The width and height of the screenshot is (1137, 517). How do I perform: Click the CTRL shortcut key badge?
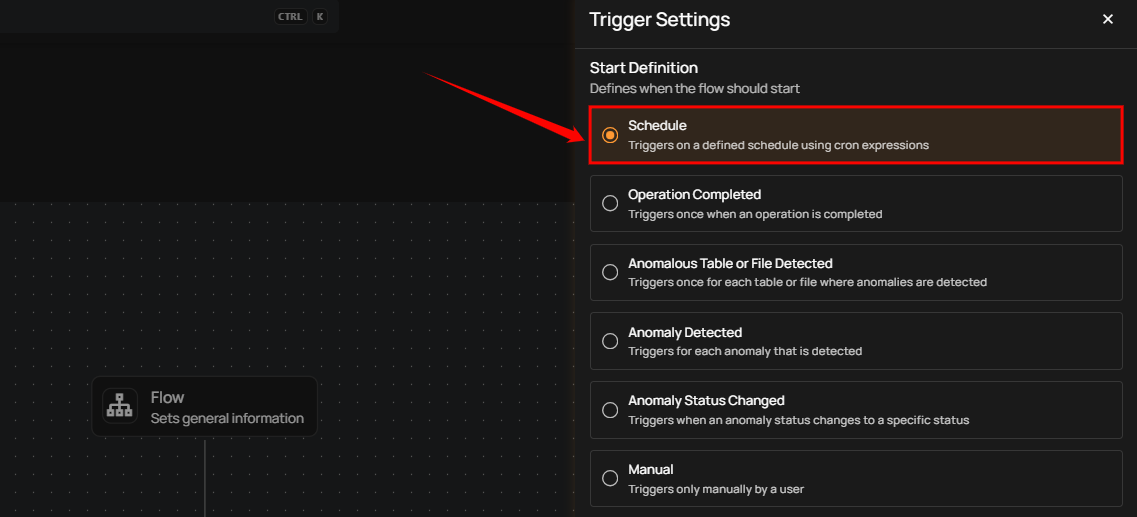(290, 16)
